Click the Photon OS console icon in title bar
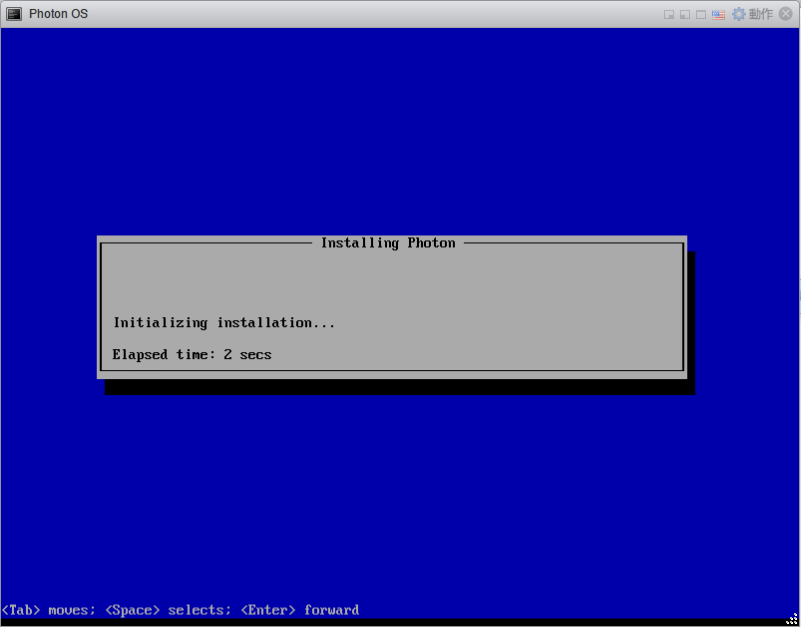 pyautogui.click(x=14, y=14)
